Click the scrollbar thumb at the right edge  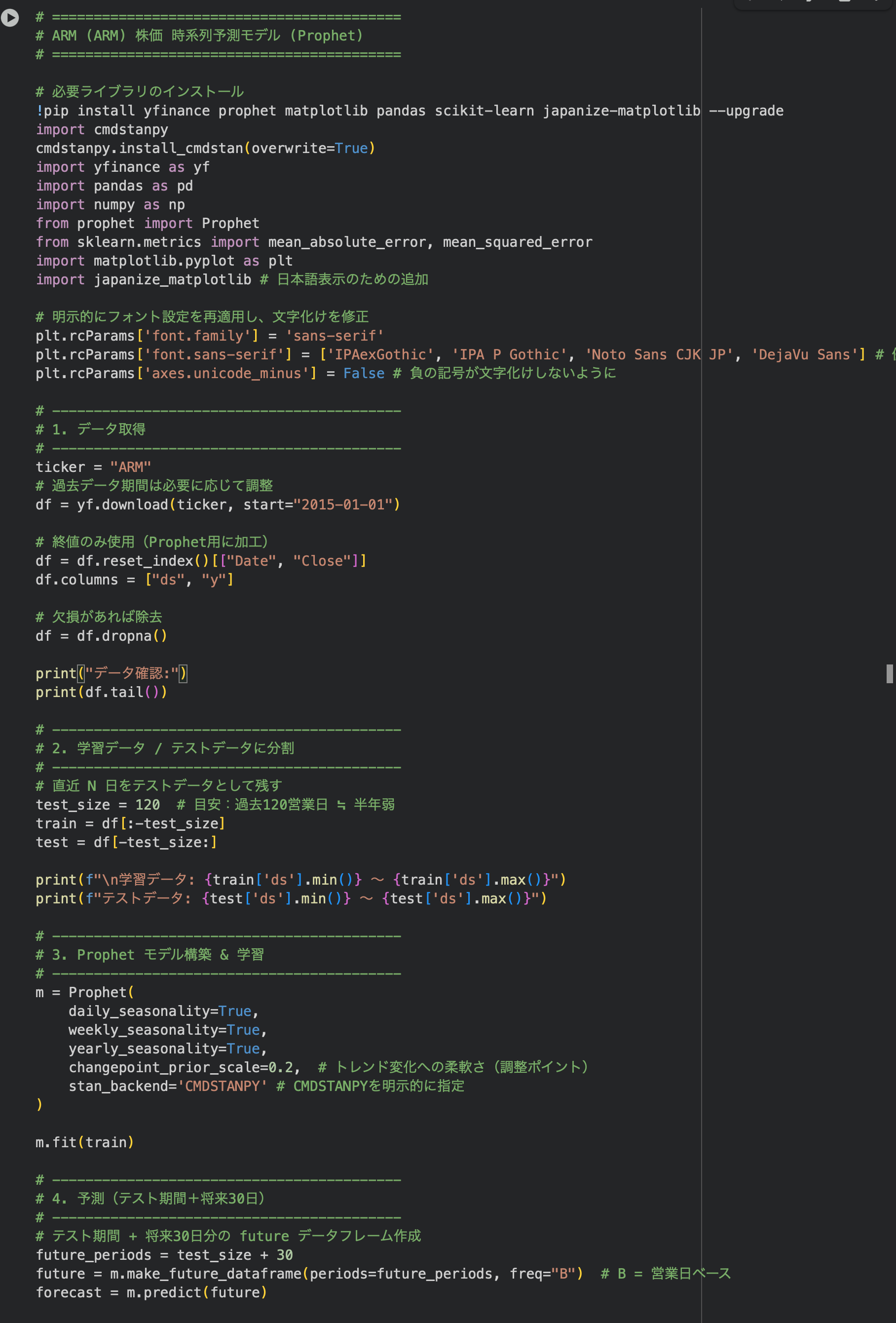click(889, 673)
